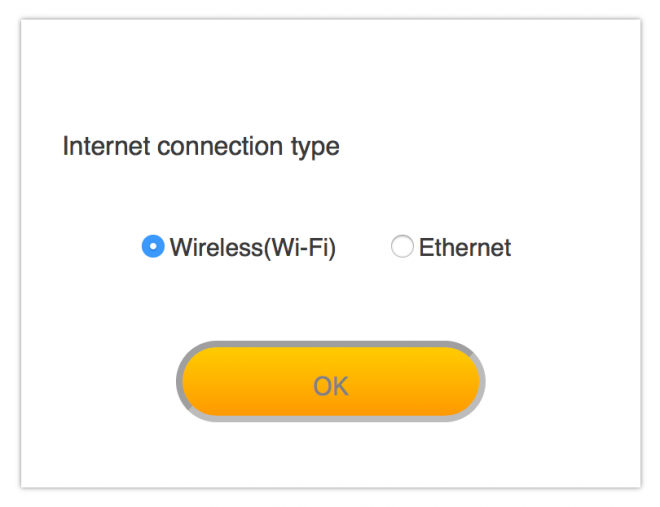Select the Wireless(Wi-Fi) radio button
The width and height of the screenshot is (660, 507).
[153, 247]
